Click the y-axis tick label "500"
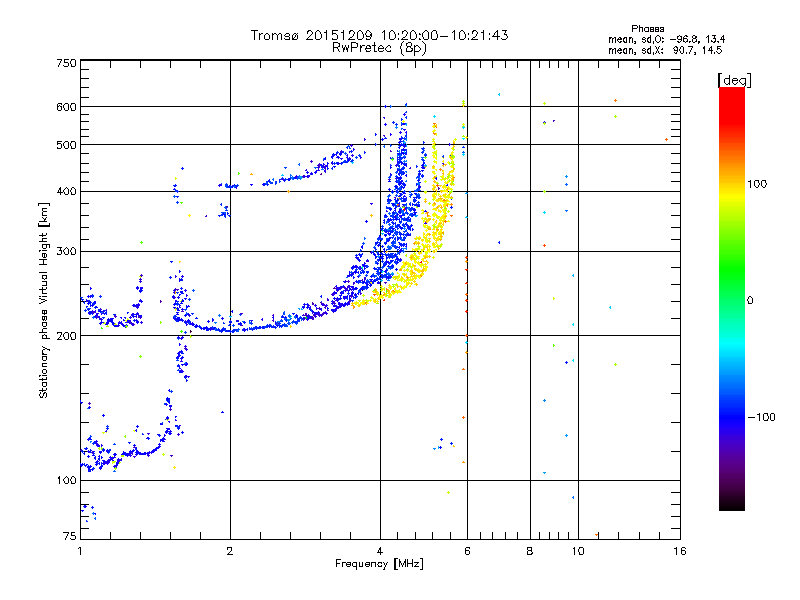The width and height of the screenshot is (800, 600). click(66, 145)
